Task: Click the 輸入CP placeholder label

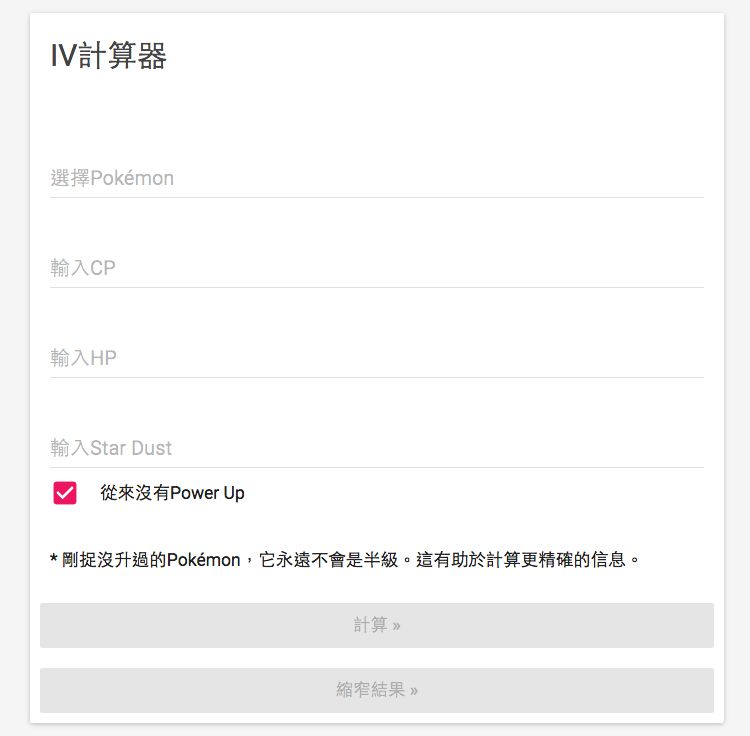Action: coord(83,268)
